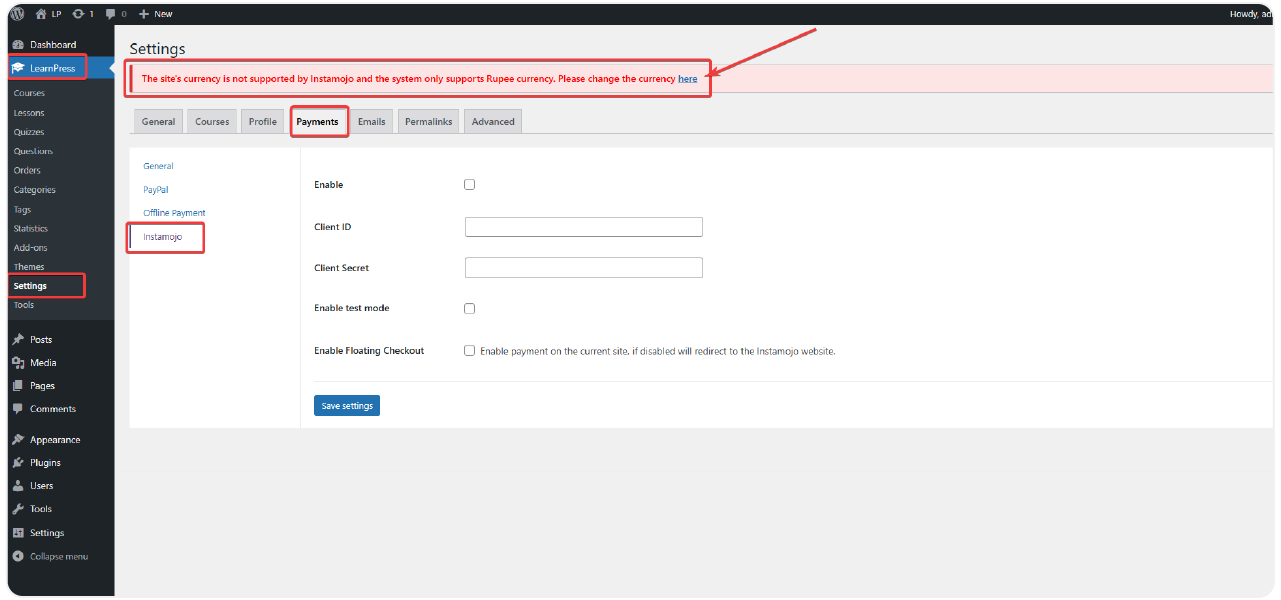Enable test mode checkbox
1281x600 pixels.
point(470,309)
